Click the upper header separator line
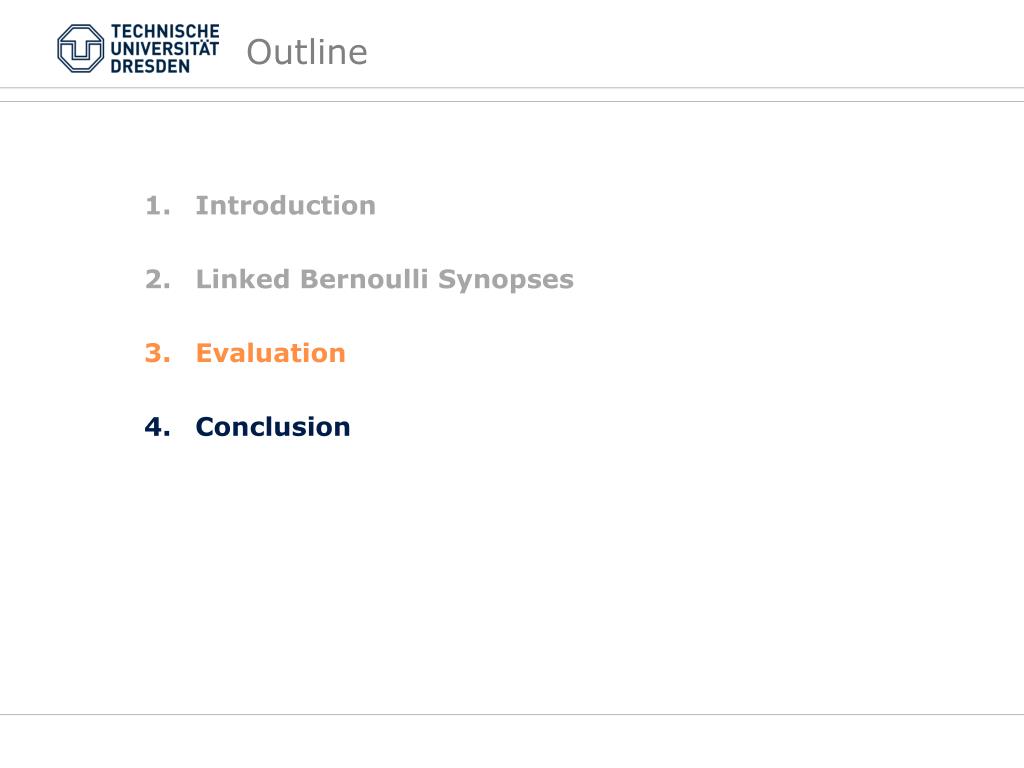The image size is (1024, 768). click(x=512, y=88)
